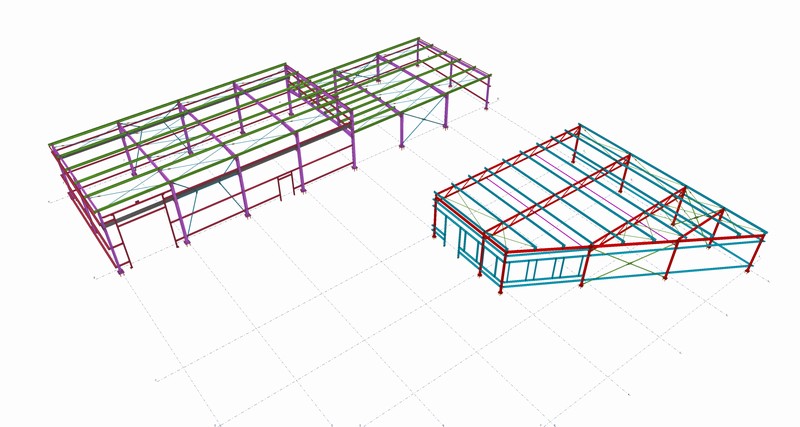Select the door frame opening in the left building wall
The height and width of the screenshot is (427, 800).
(x=285, y=184)
